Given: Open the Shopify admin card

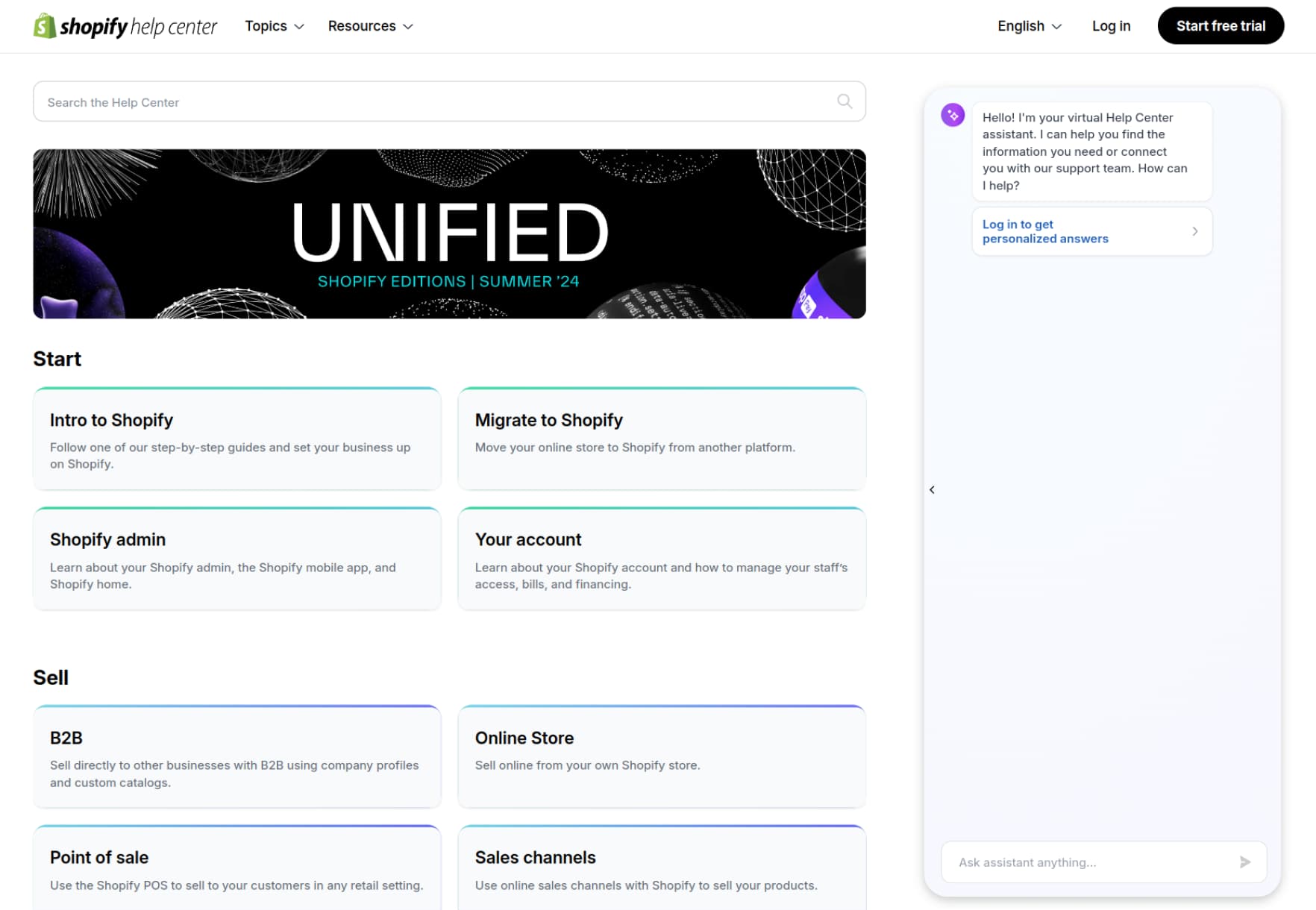Looking at the screenshot, I should click(x=237, y=559).
